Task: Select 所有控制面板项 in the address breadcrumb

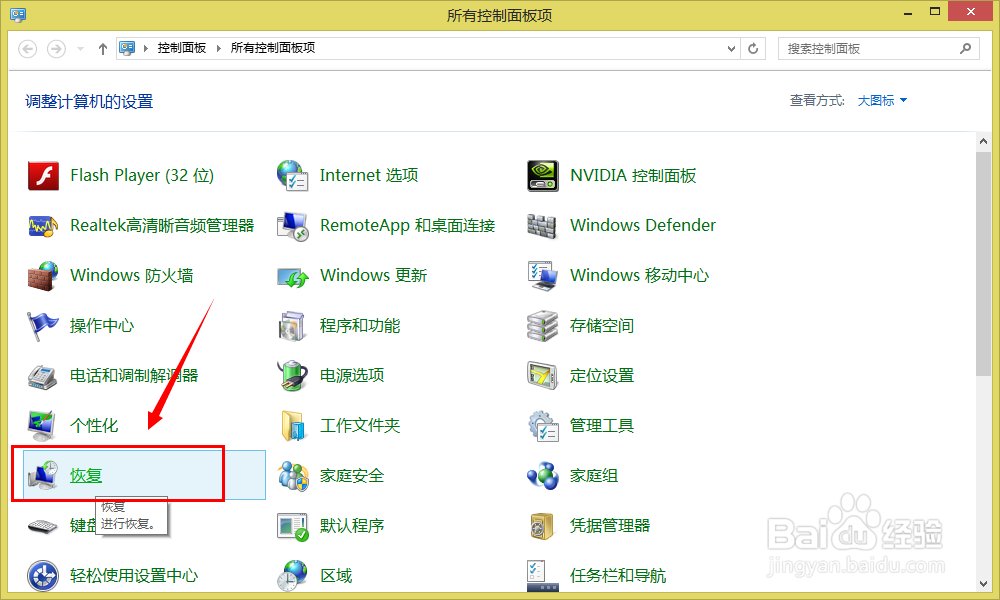Action: (x=273, y=48)
